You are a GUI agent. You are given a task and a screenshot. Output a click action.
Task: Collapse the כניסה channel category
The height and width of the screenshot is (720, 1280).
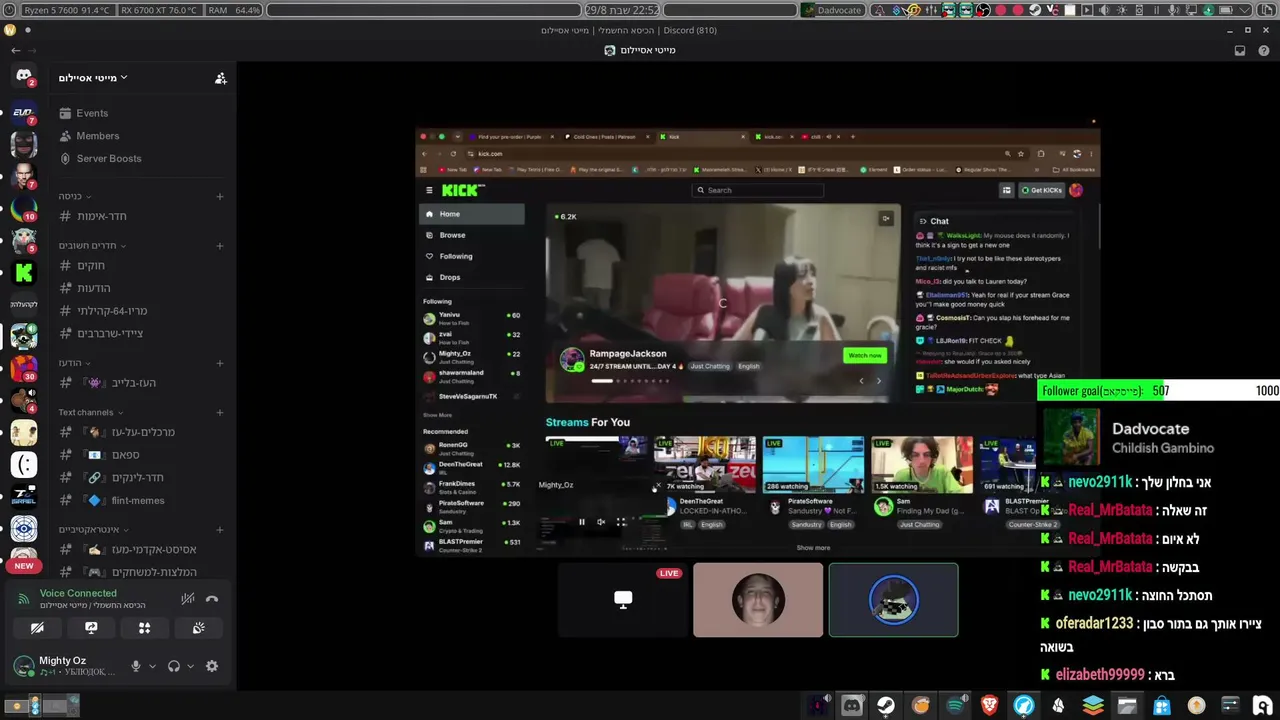point(75,196)
